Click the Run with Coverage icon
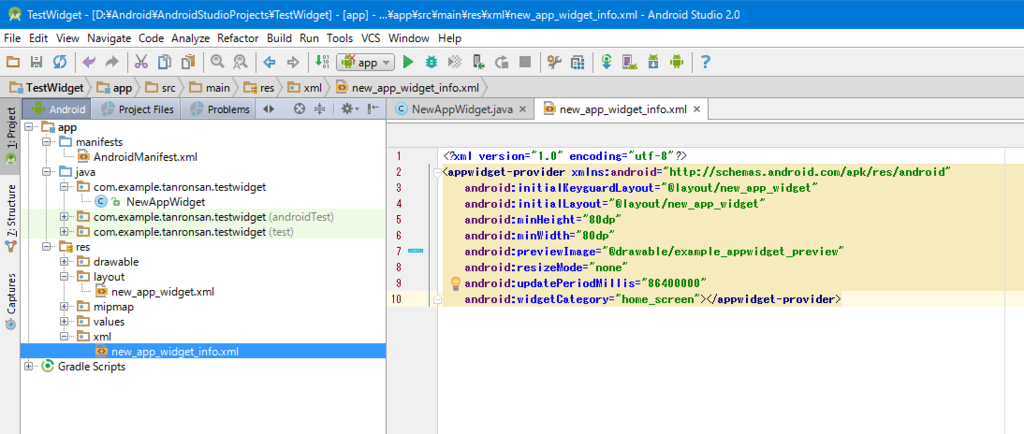 pos(455,63)
